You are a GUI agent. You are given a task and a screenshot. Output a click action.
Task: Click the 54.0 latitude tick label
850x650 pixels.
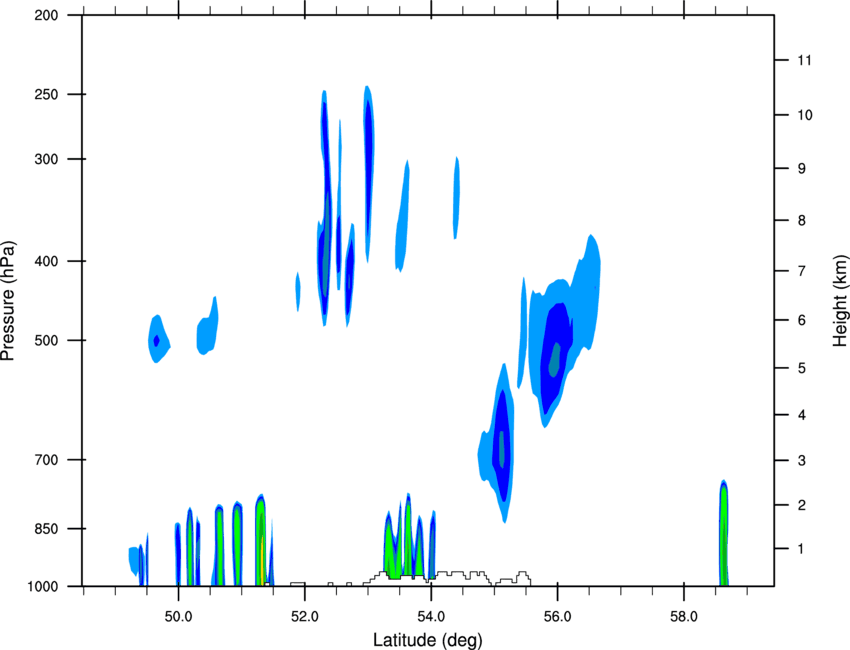(432, 617)
